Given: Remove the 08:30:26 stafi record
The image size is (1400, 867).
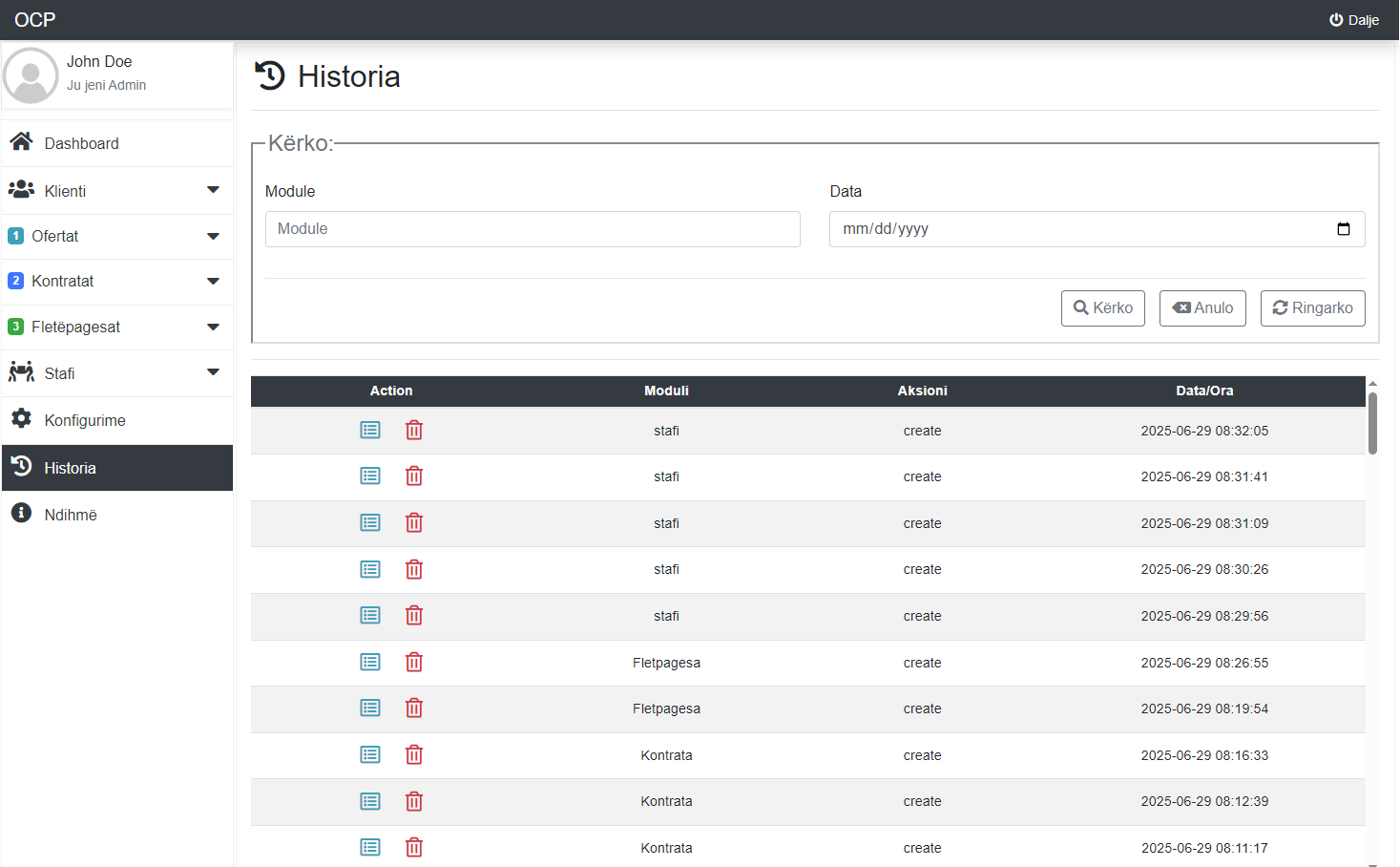Looking at the screenshot, I should (x=414, y=570).
